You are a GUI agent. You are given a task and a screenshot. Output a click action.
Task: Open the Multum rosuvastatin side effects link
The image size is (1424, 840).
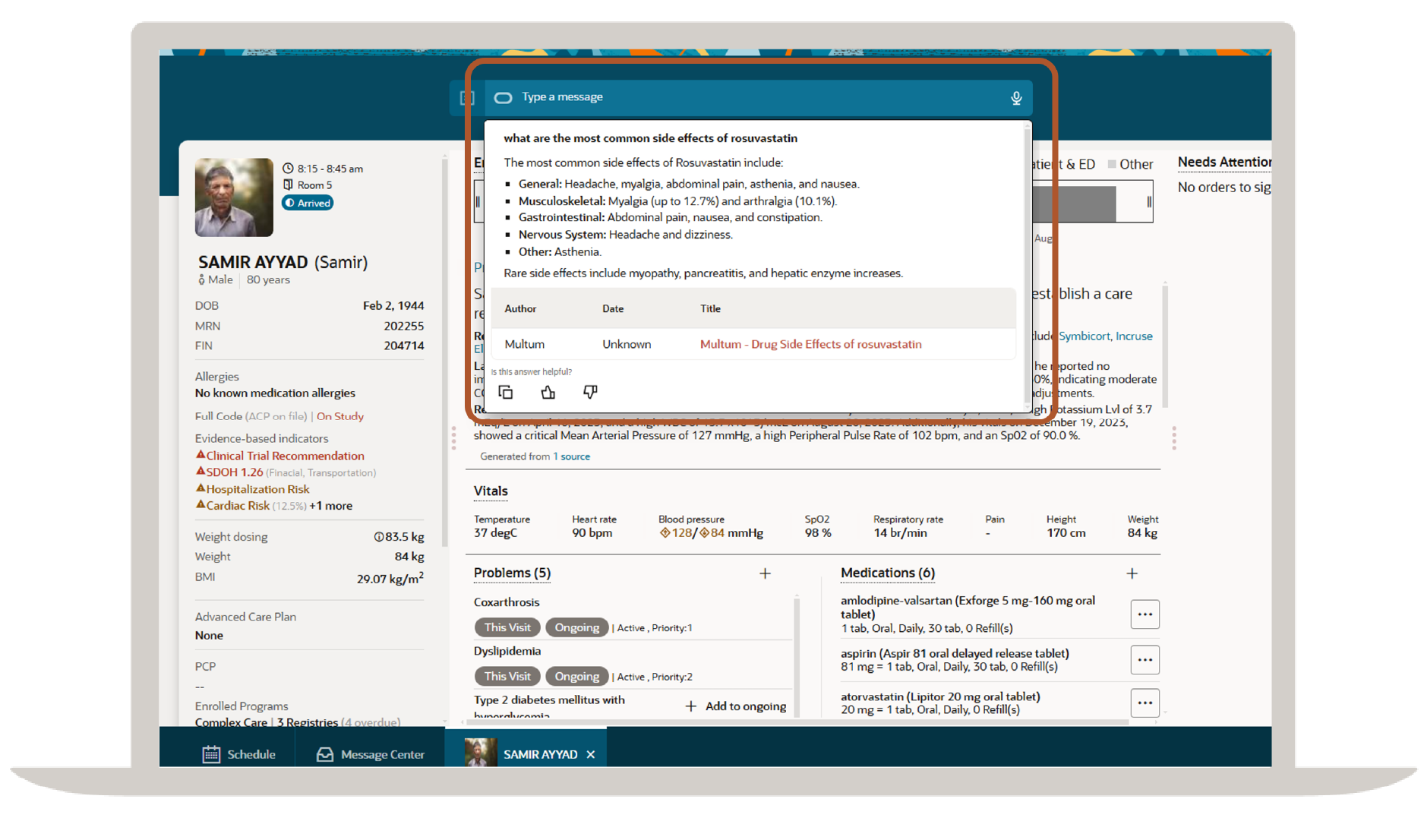810,344
